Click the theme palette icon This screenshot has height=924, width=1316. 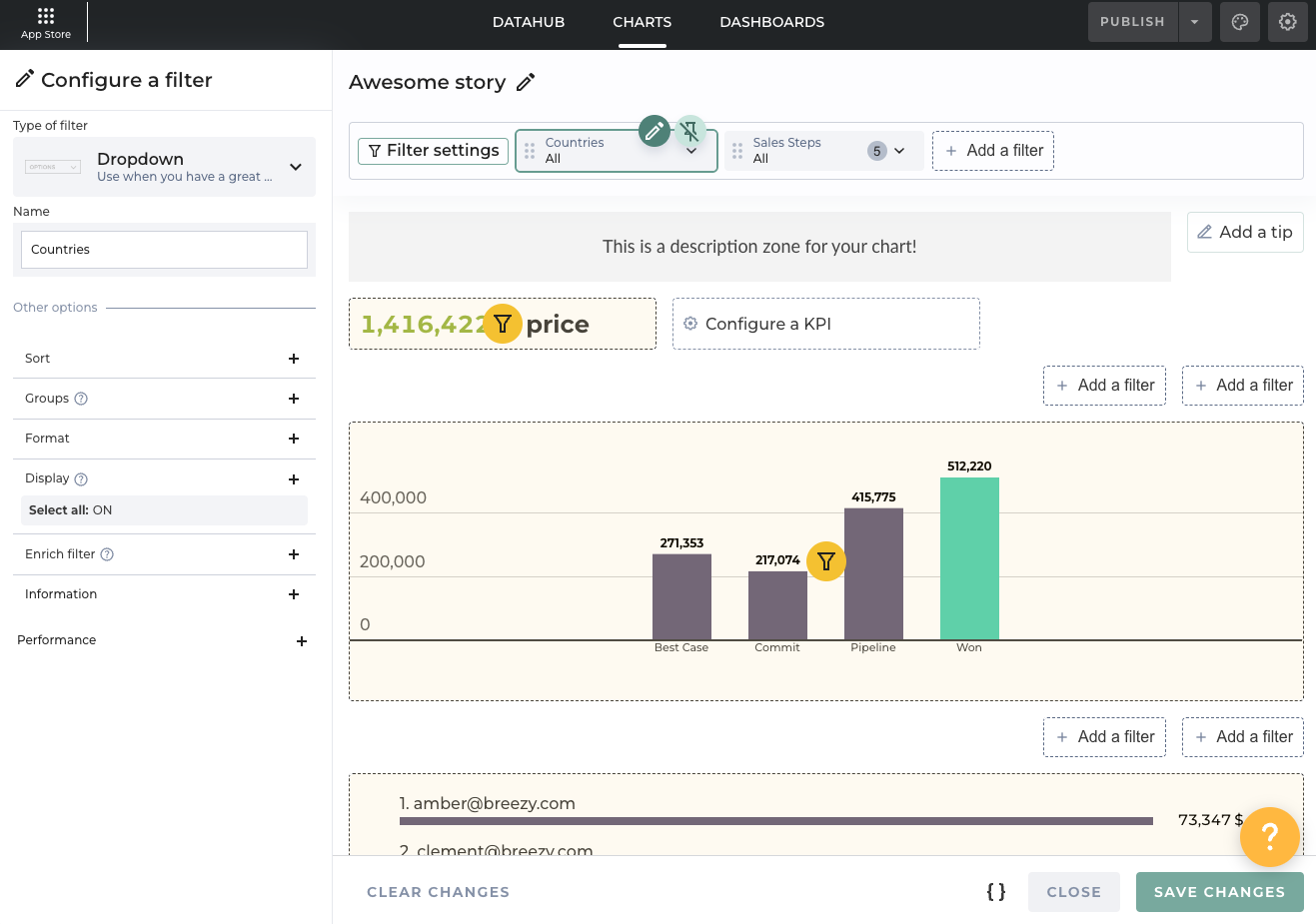click(1239, 22)
